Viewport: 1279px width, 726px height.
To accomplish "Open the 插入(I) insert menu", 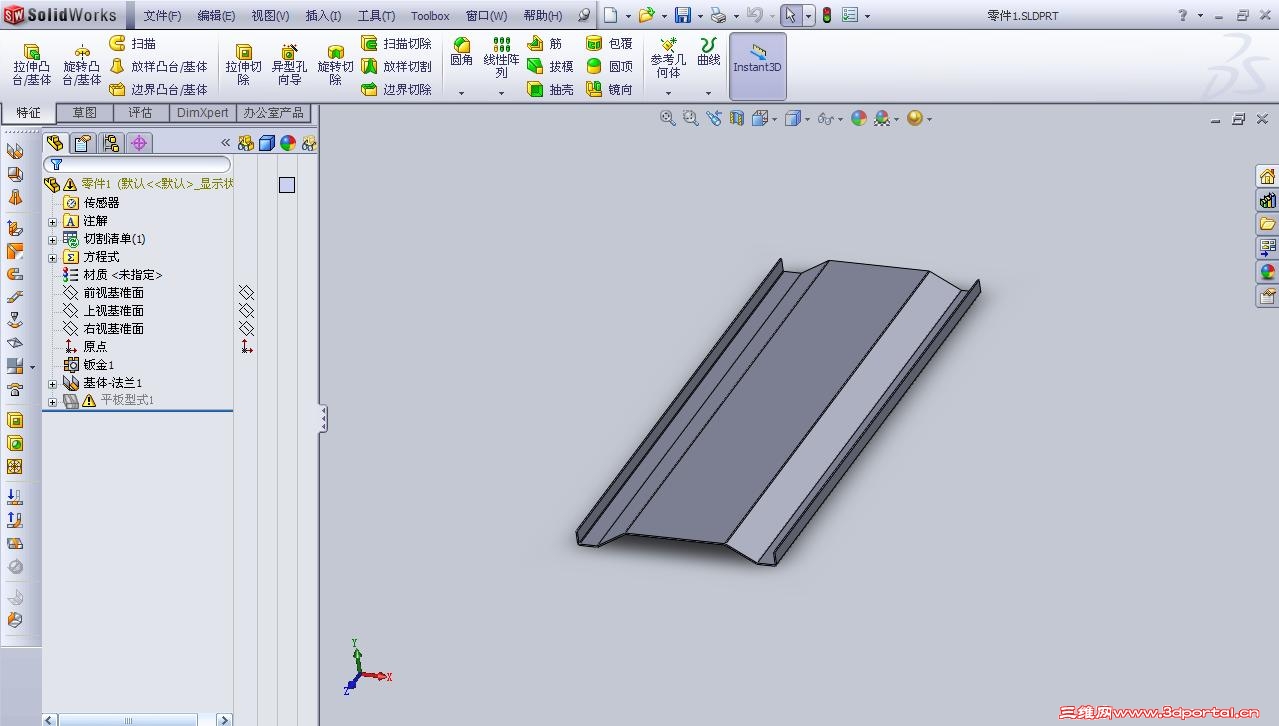I will coord(323,16).
